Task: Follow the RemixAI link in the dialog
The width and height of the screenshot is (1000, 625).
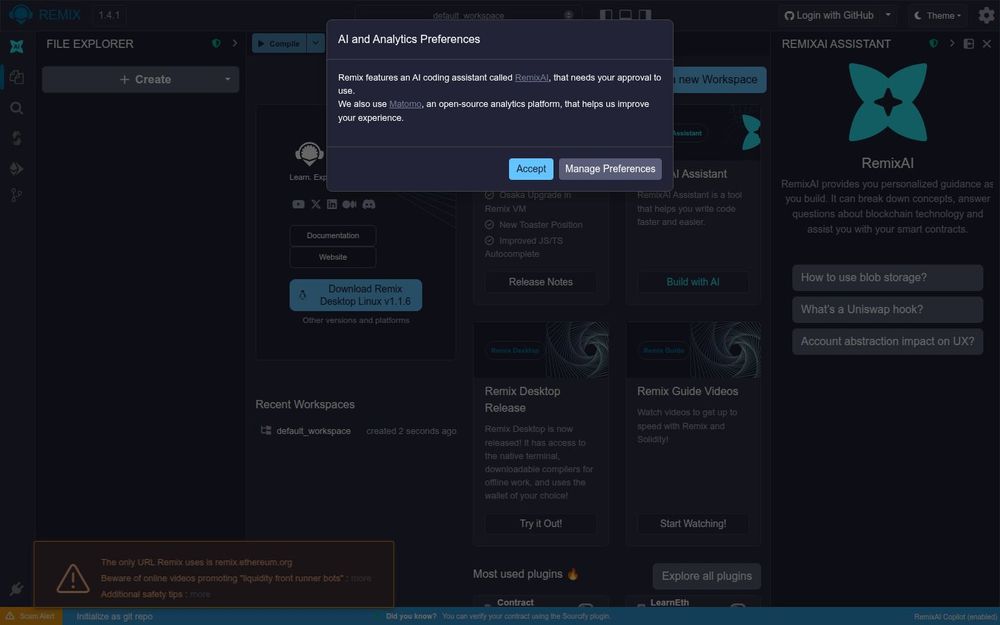Action: (531, 78)
